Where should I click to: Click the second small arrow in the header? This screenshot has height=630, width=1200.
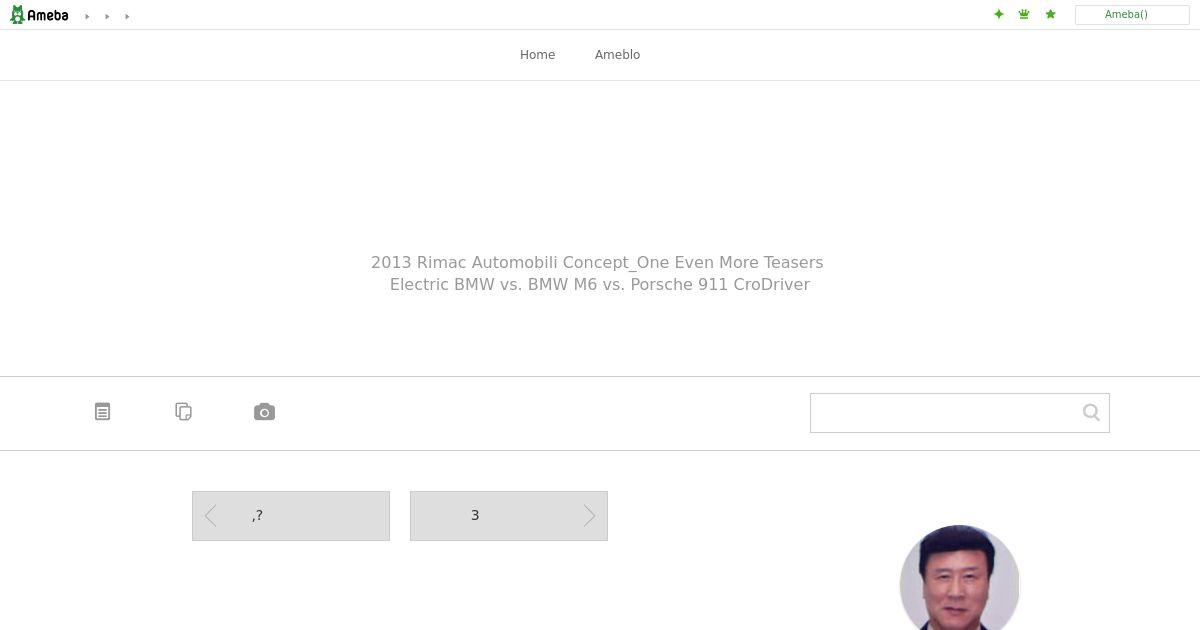pyautogui.click(x=107, y=16)
